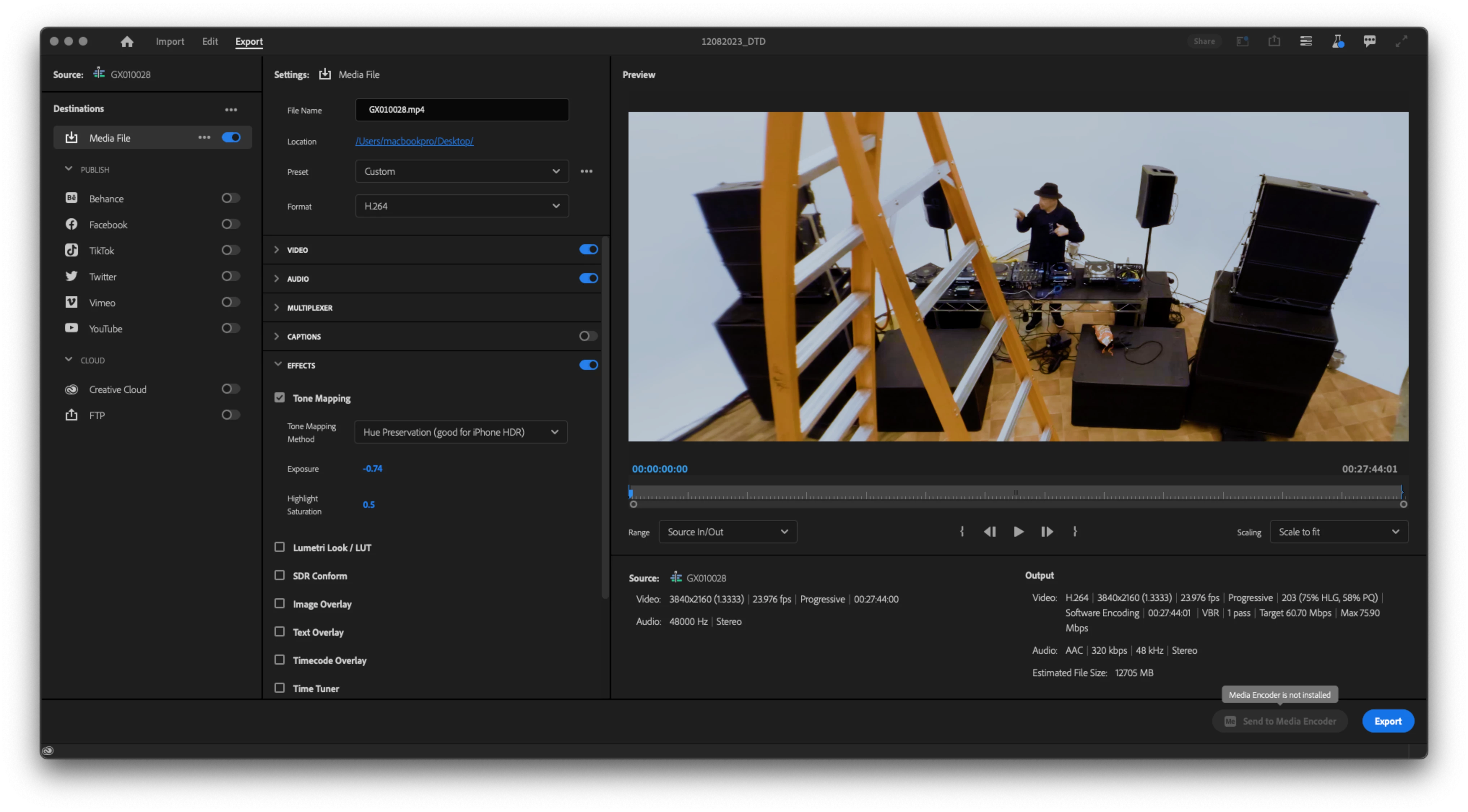Viewport: 1468px width, 812px height.
Task: Switch to the Import tab
Action: click(x=170, y=42)
